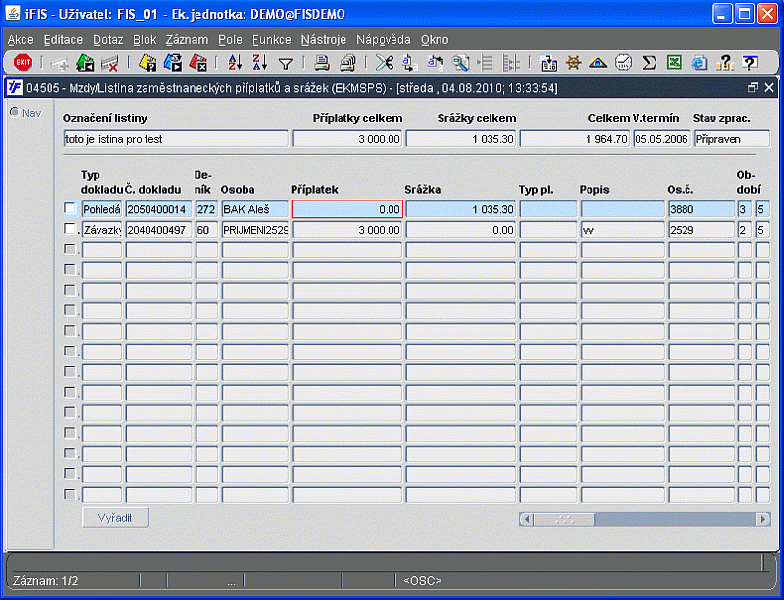Tick the checkbox for the BAK Aleš row
Screen dimensions: 784x600
tap(70, 209)
